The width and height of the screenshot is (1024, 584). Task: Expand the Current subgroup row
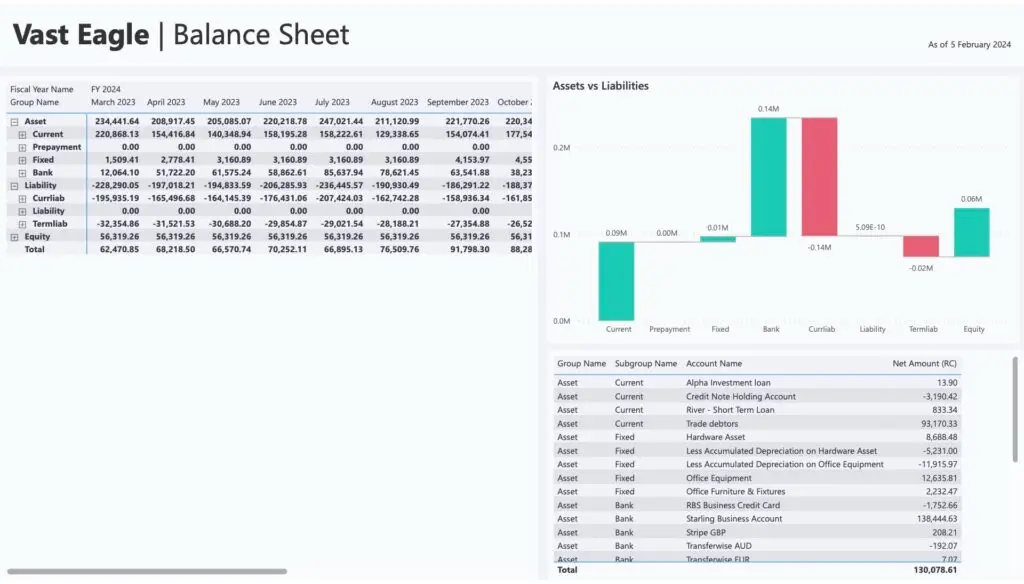pos(23,134)
